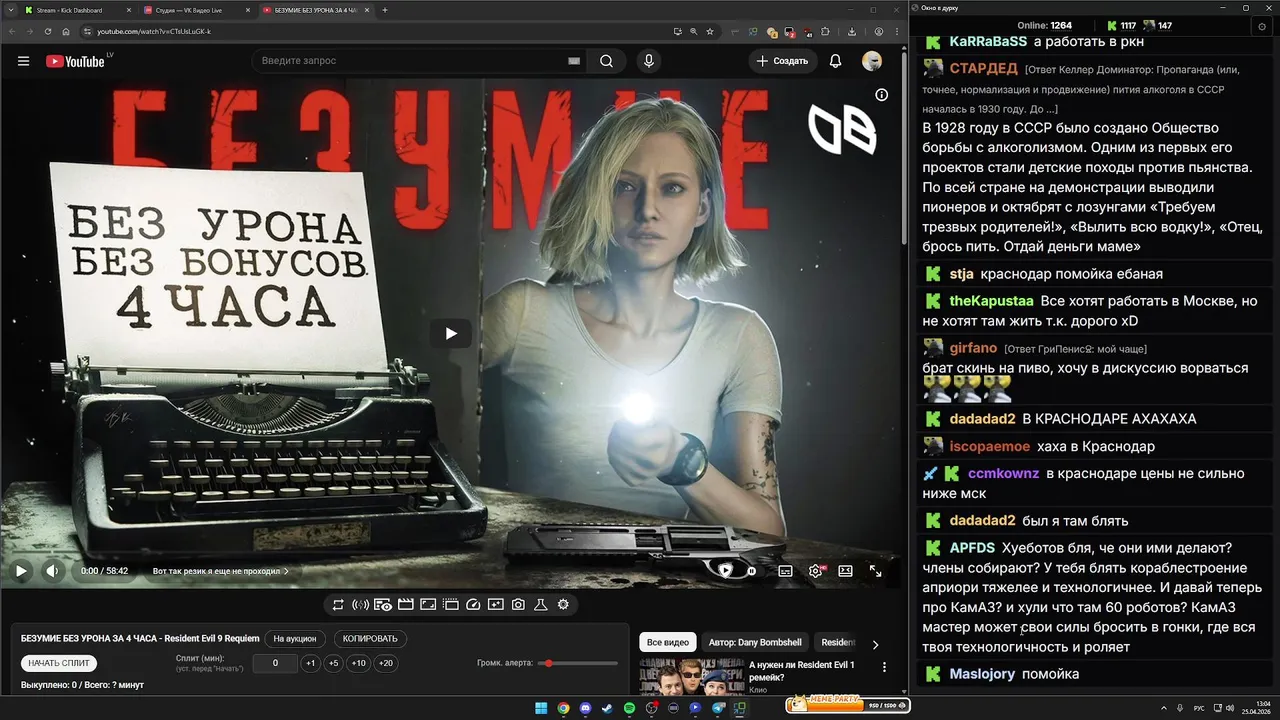Bookmark the page with the star icon
1280x720 pixels.
710,31
